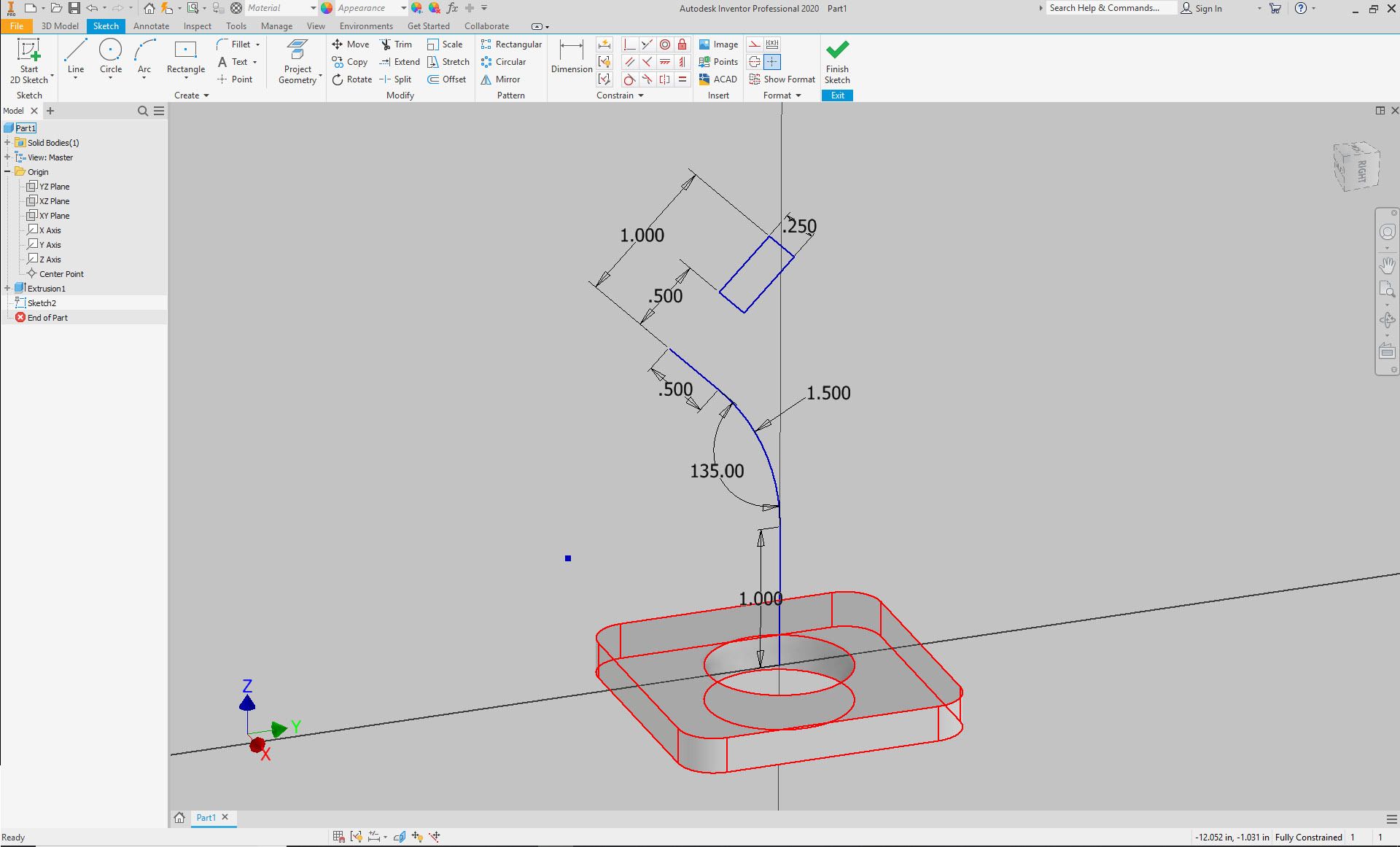1400x847 pixels.
Task: Select the Pan tool in navigation bar
Action: [x=1388, y=265]
